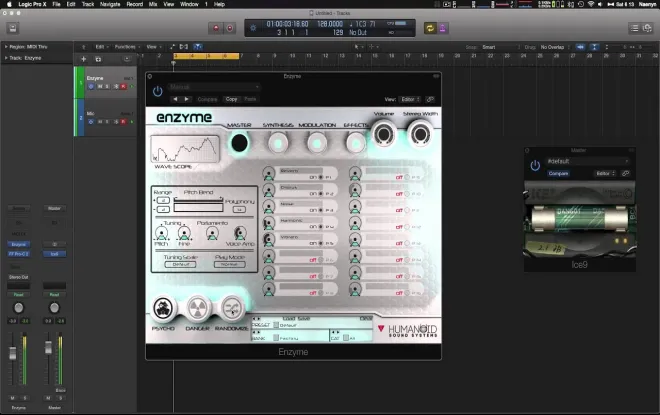Viewport: 660px width, 415px height.
Task: Toggle P5 Vibrato on/off switch
Action: (x=321, y=243)
